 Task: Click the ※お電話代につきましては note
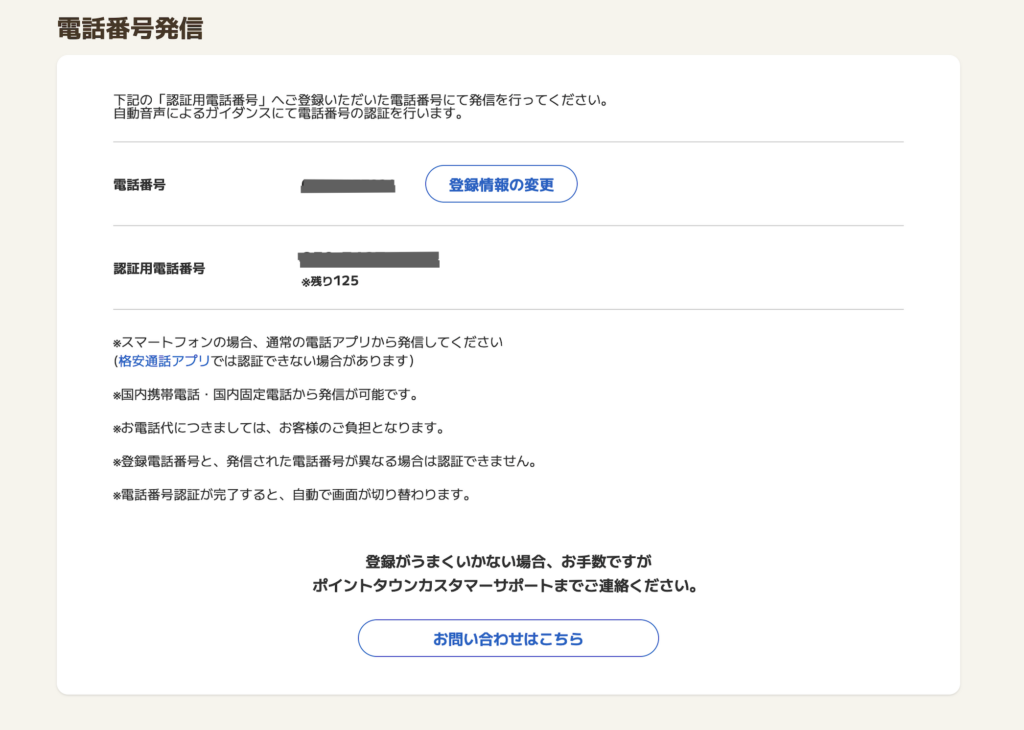278,428
